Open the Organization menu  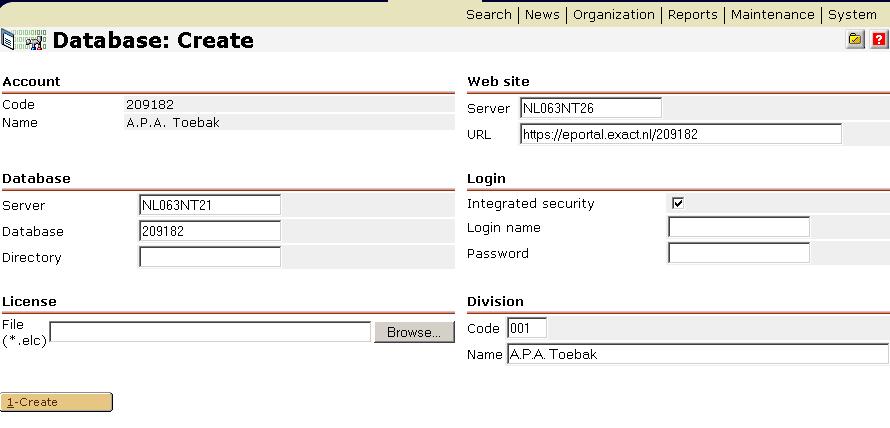[x=614, y=14]
